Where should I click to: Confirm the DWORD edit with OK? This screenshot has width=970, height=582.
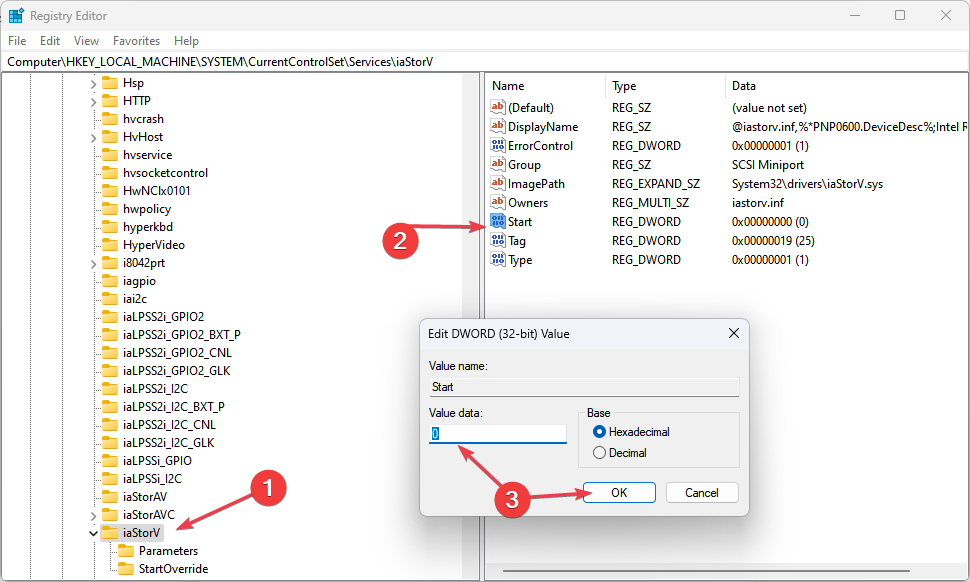[619, 492]
